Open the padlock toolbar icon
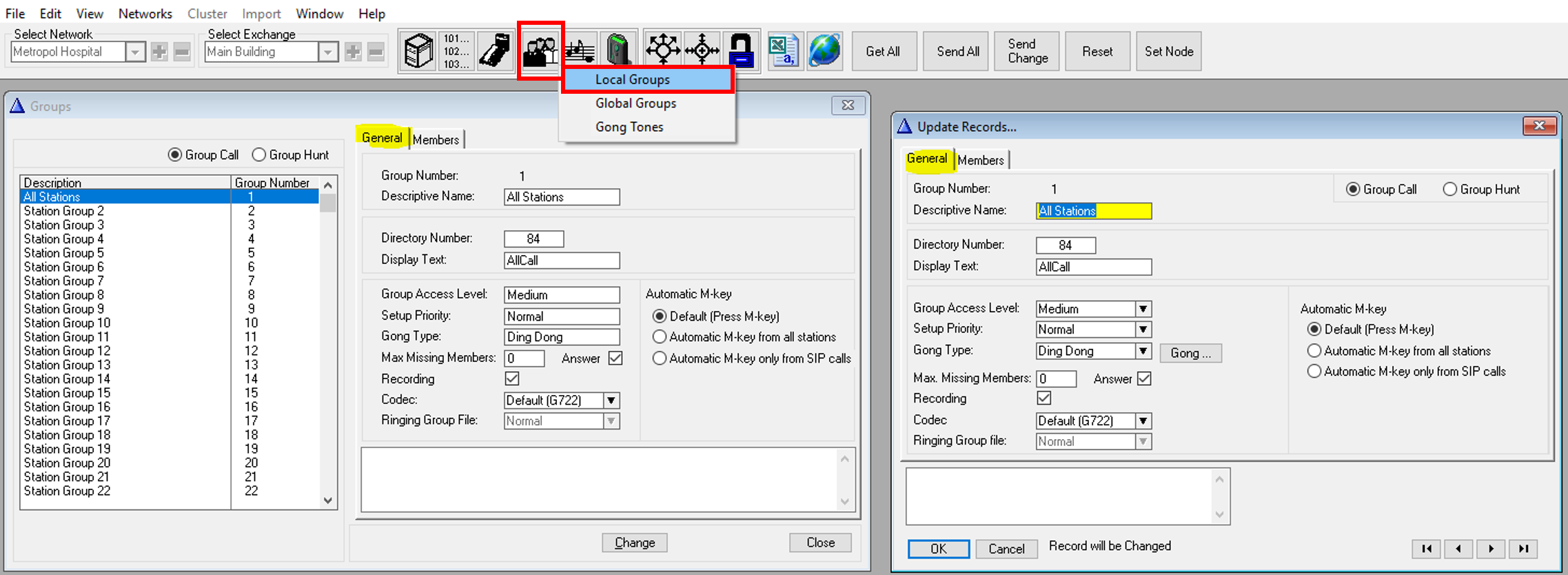This screenshot has width=1568, height=575. pyautogui.click(x=741, y=50)
